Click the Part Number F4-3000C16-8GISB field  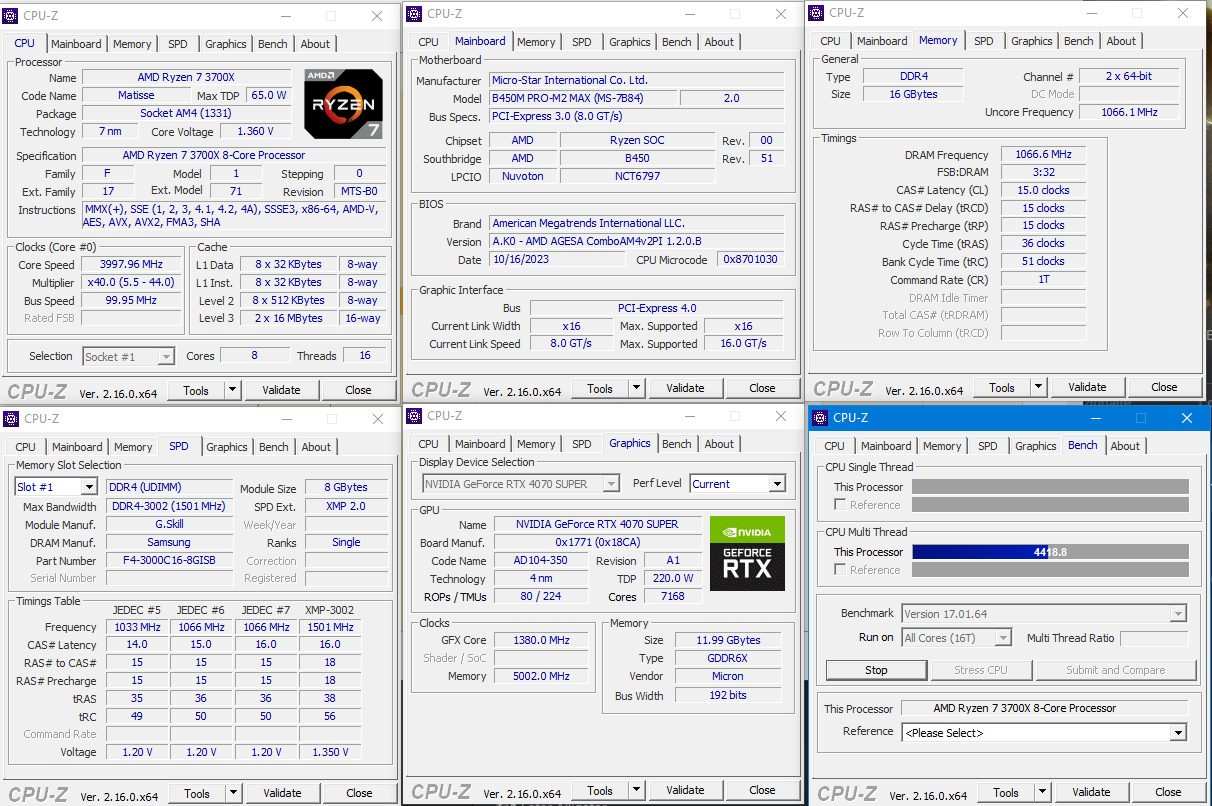168,561
